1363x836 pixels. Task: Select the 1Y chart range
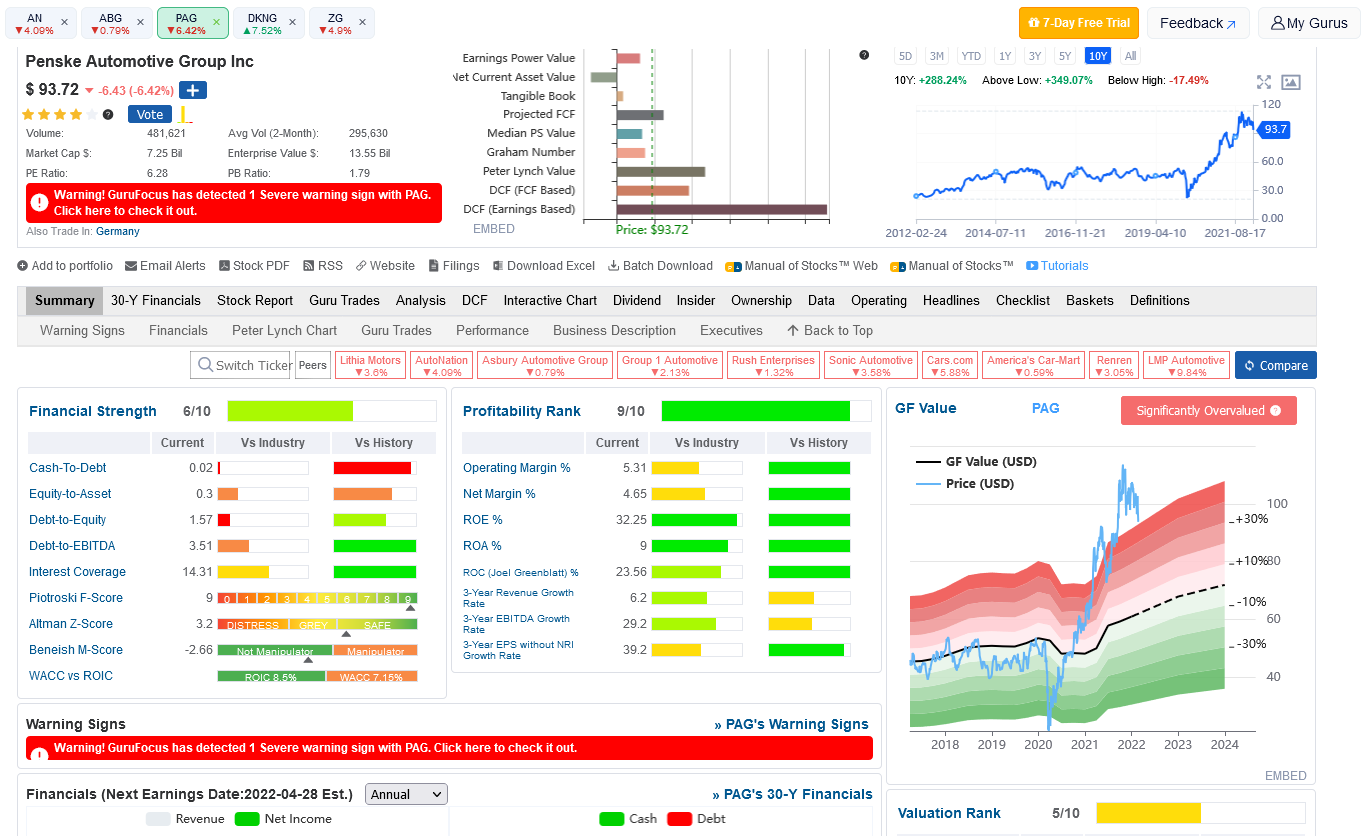(x=1005, y=56)
